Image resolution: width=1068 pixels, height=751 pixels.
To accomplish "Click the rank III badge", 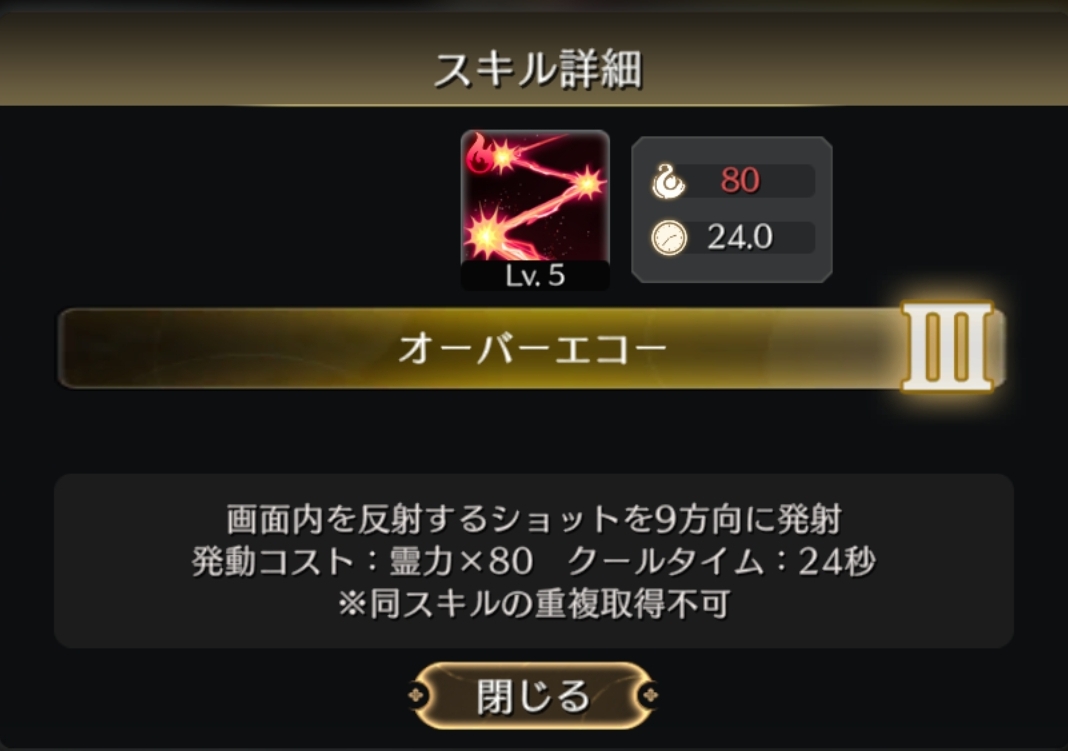I will (948, 347).
